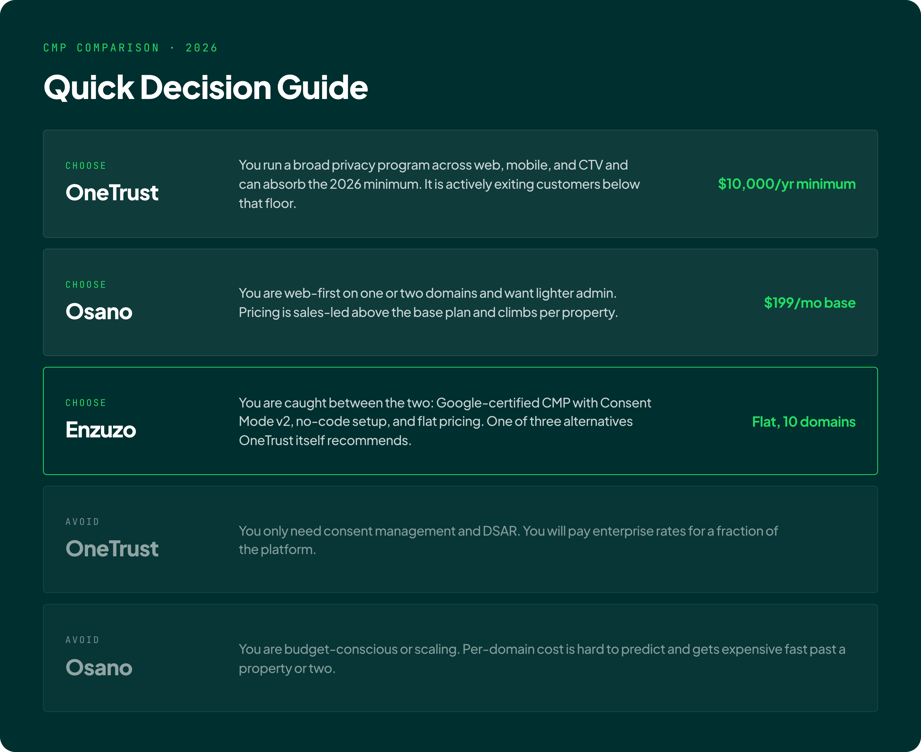Screen dimensions: 921x752
Task: Click the budget-conscious or scaling description
Action: 542,659
